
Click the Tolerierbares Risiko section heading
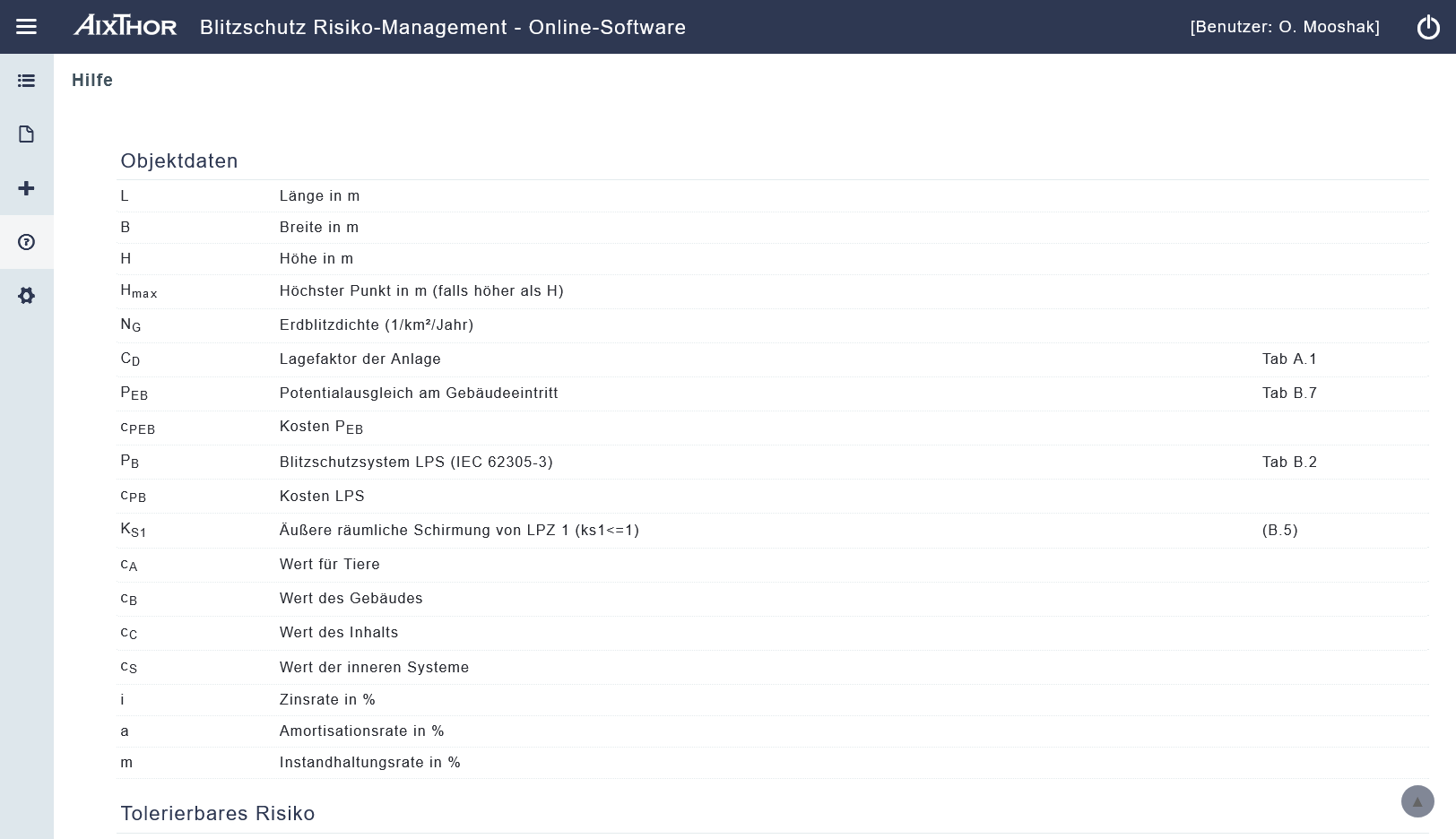coord(218,814)
